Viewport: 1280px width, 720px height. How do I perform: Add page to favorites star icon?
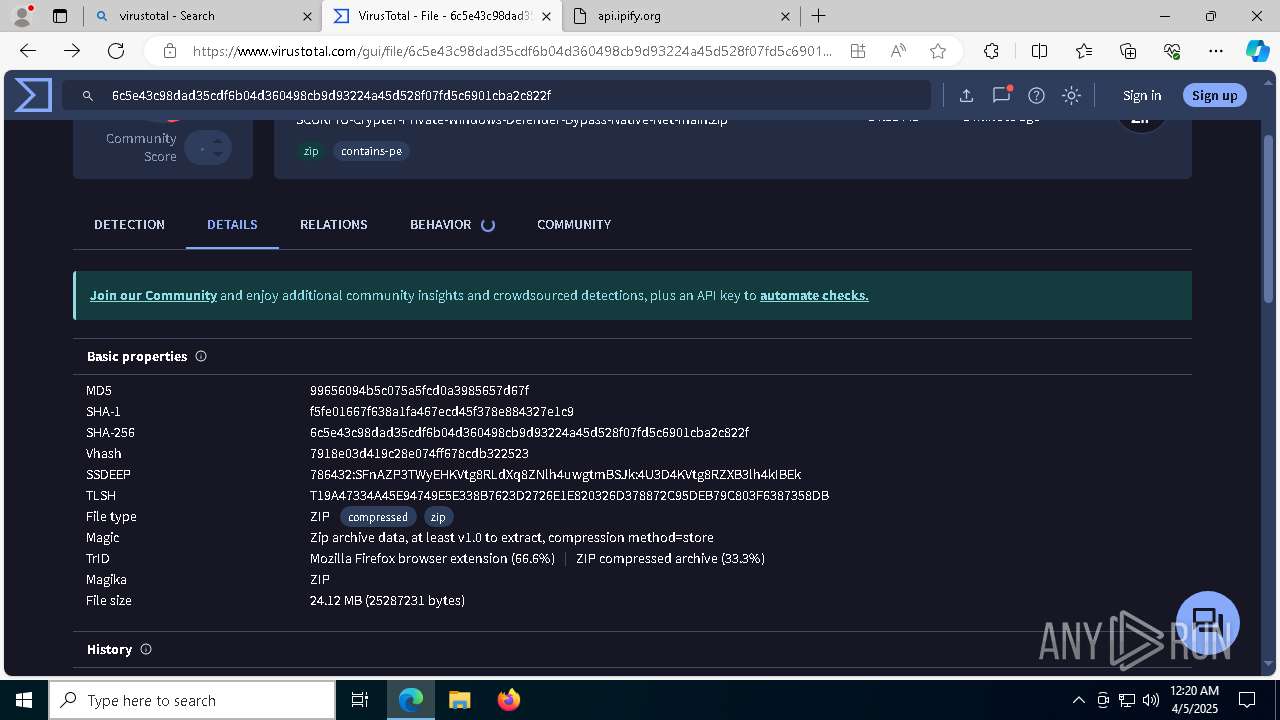click(x=938, y=51)
